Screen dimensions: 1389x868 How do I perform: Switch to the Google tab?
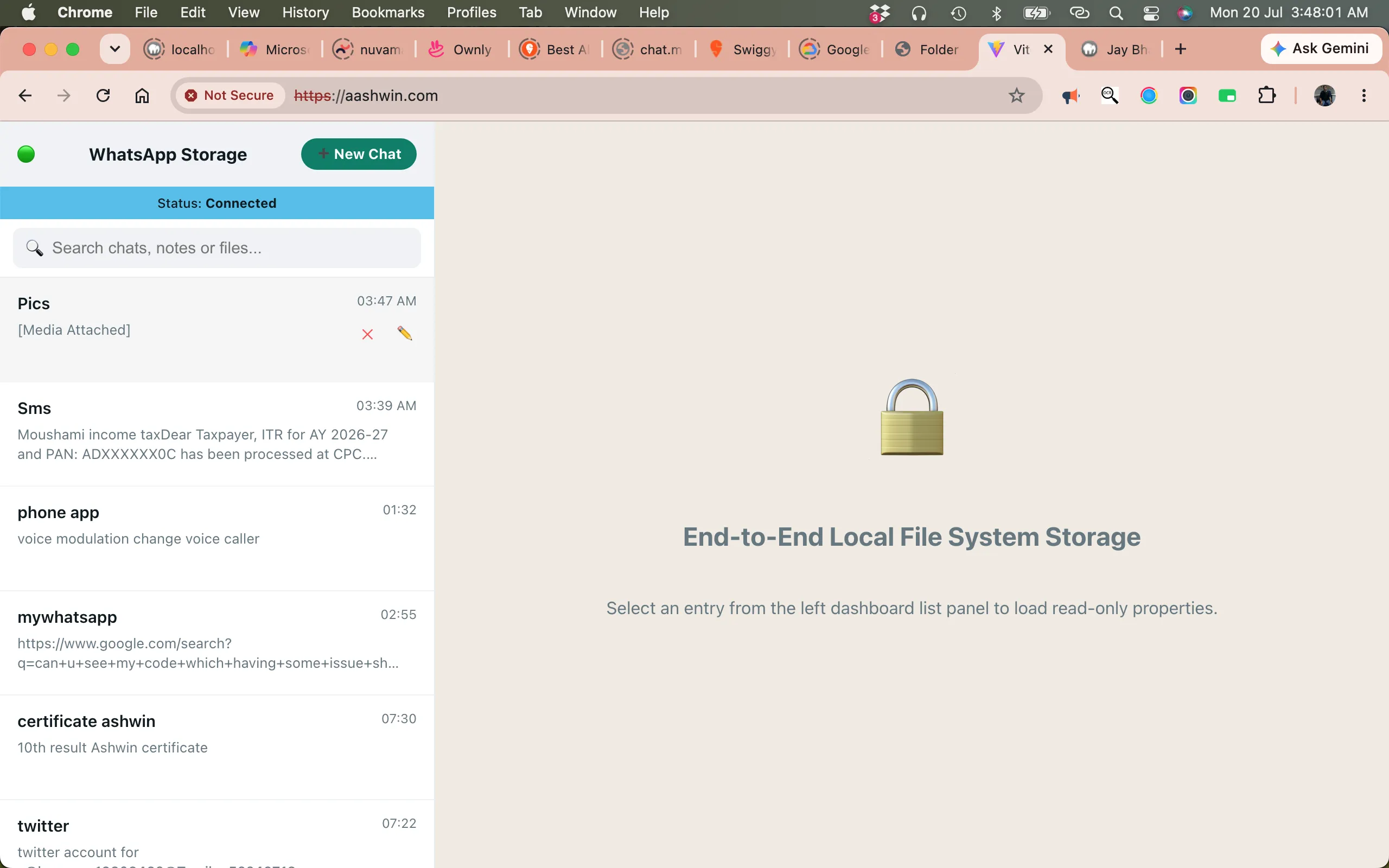coord(835,49)
